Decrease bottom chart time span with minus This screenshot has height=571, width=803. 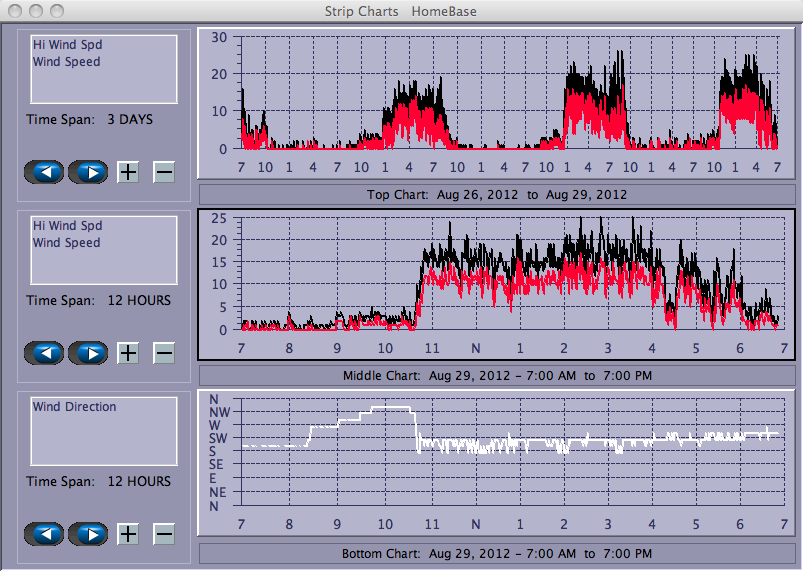coord(164,534)
